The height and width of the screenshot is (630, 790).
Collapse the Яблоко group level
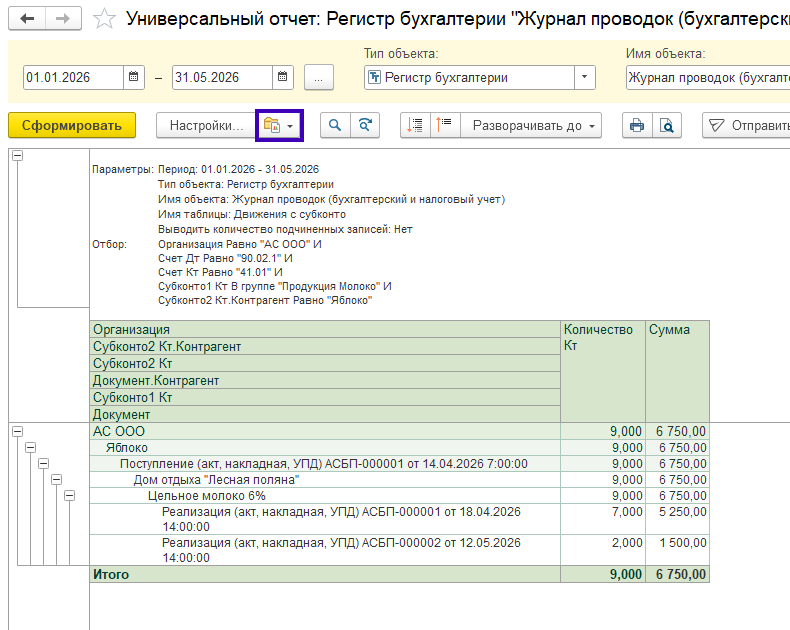31,448
